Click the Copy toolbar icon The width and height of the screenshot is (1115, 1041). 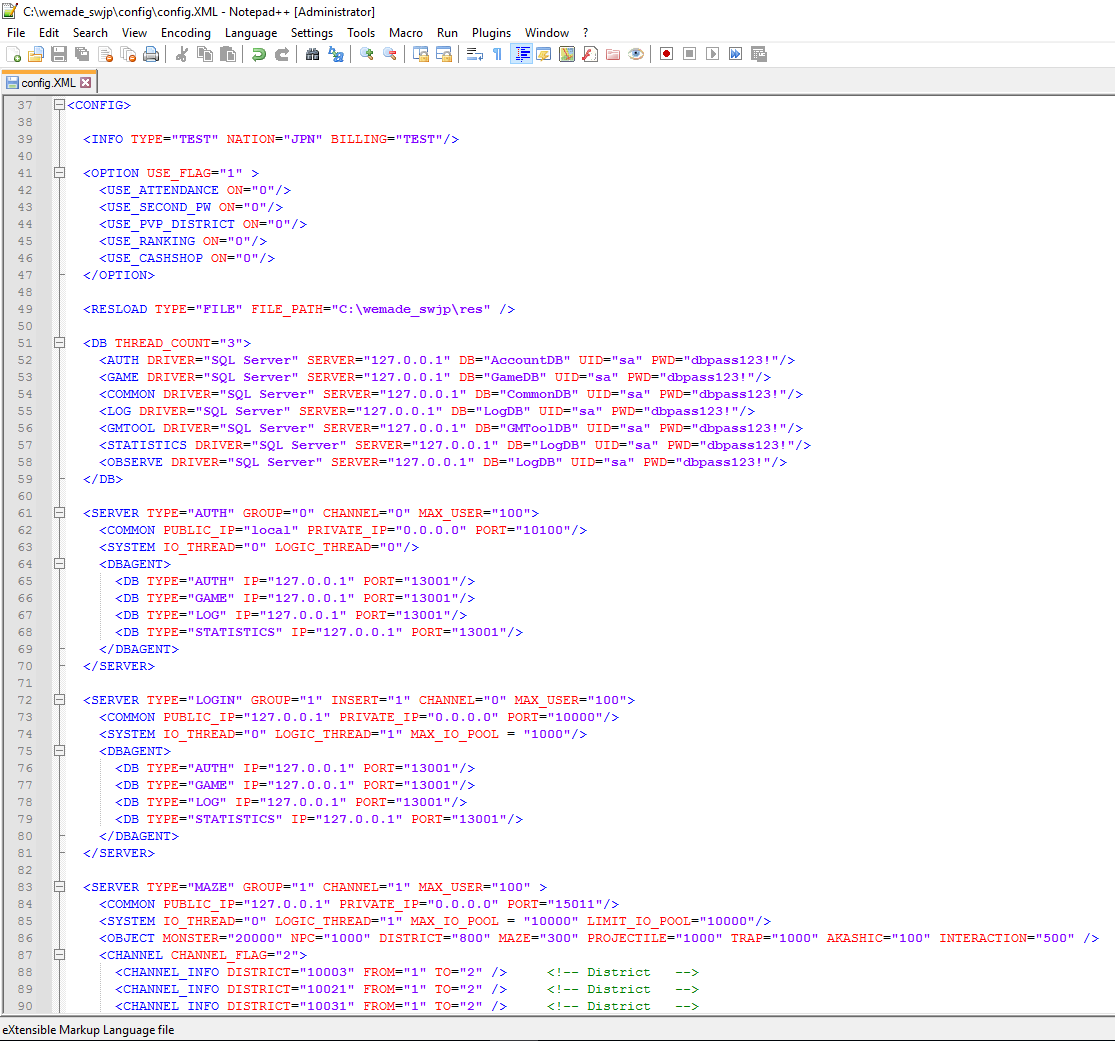coord(205,54)
